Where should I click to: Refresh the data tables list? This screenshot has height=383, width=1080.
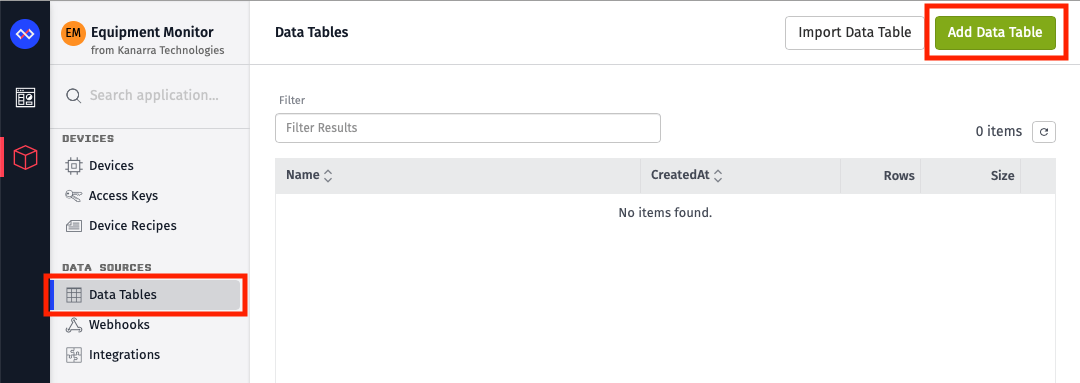1043,132
